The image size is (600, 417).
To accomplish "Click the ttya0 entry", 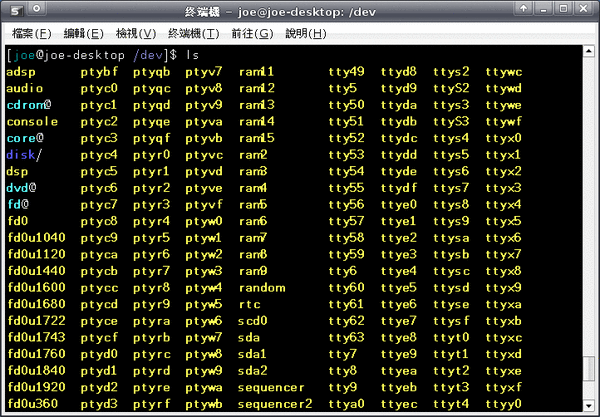I will (x=346, y=404).
